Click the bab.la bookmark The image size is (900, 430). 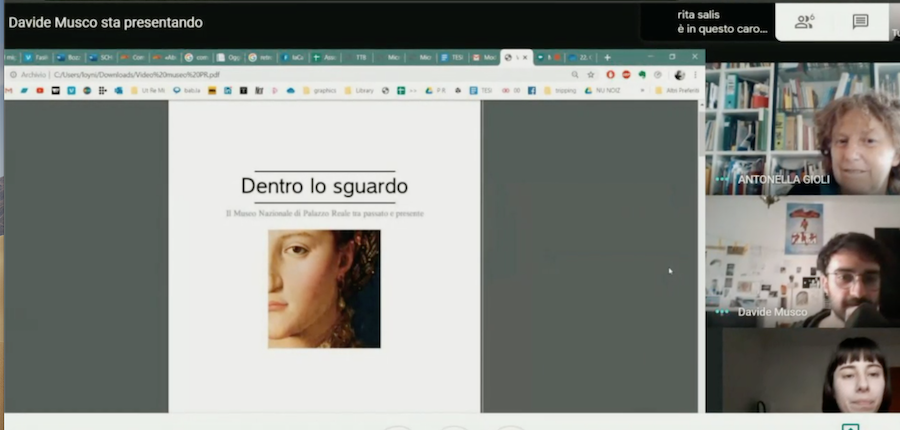point(187,91)
